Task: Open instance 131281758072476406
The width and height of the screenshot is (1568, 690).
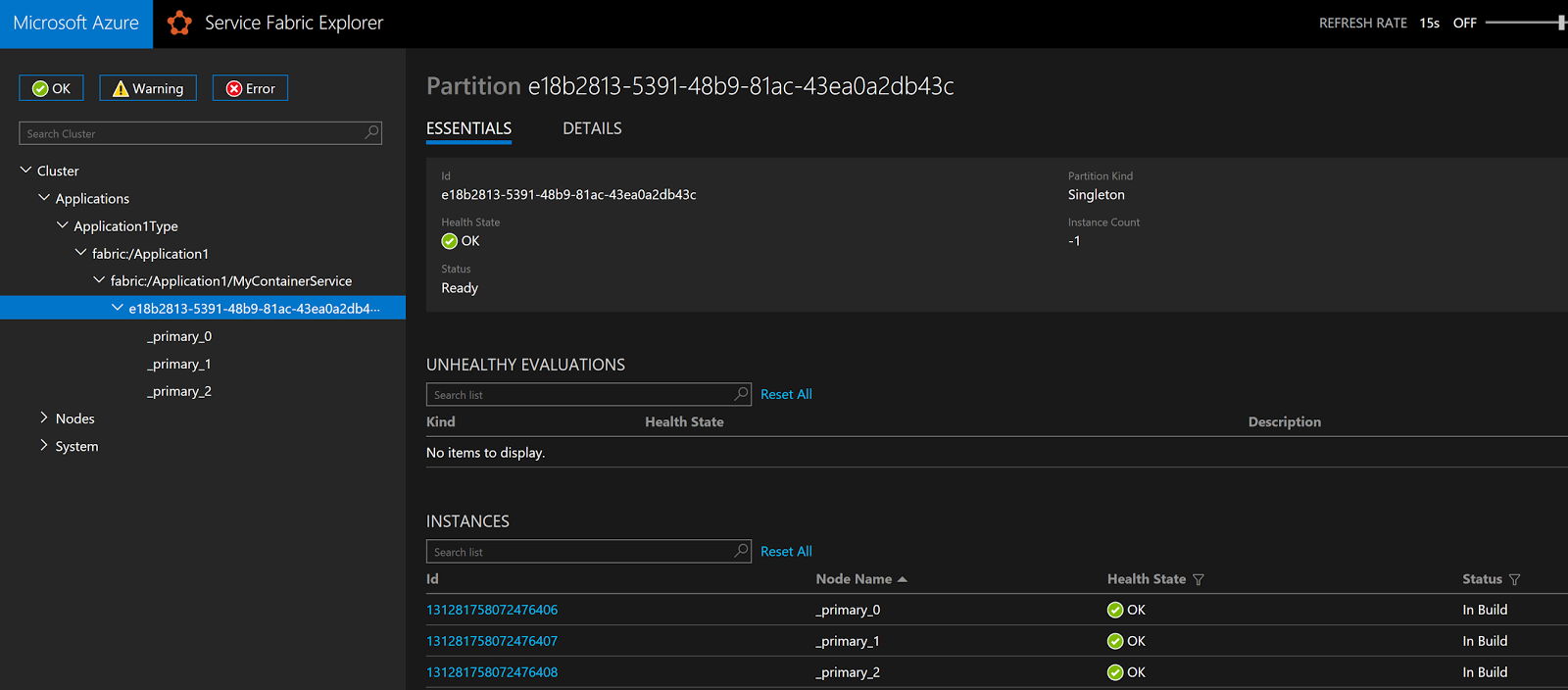Action: pyautogui.click(x=492, y=610)
